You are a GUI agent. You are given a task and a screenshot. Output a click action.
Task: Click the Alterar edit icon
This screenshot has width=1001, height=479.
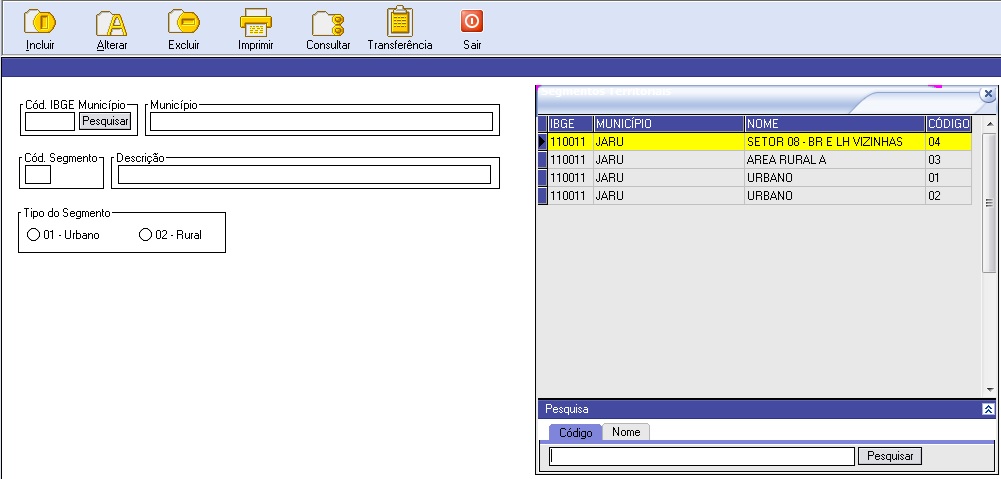coord(111,22)
